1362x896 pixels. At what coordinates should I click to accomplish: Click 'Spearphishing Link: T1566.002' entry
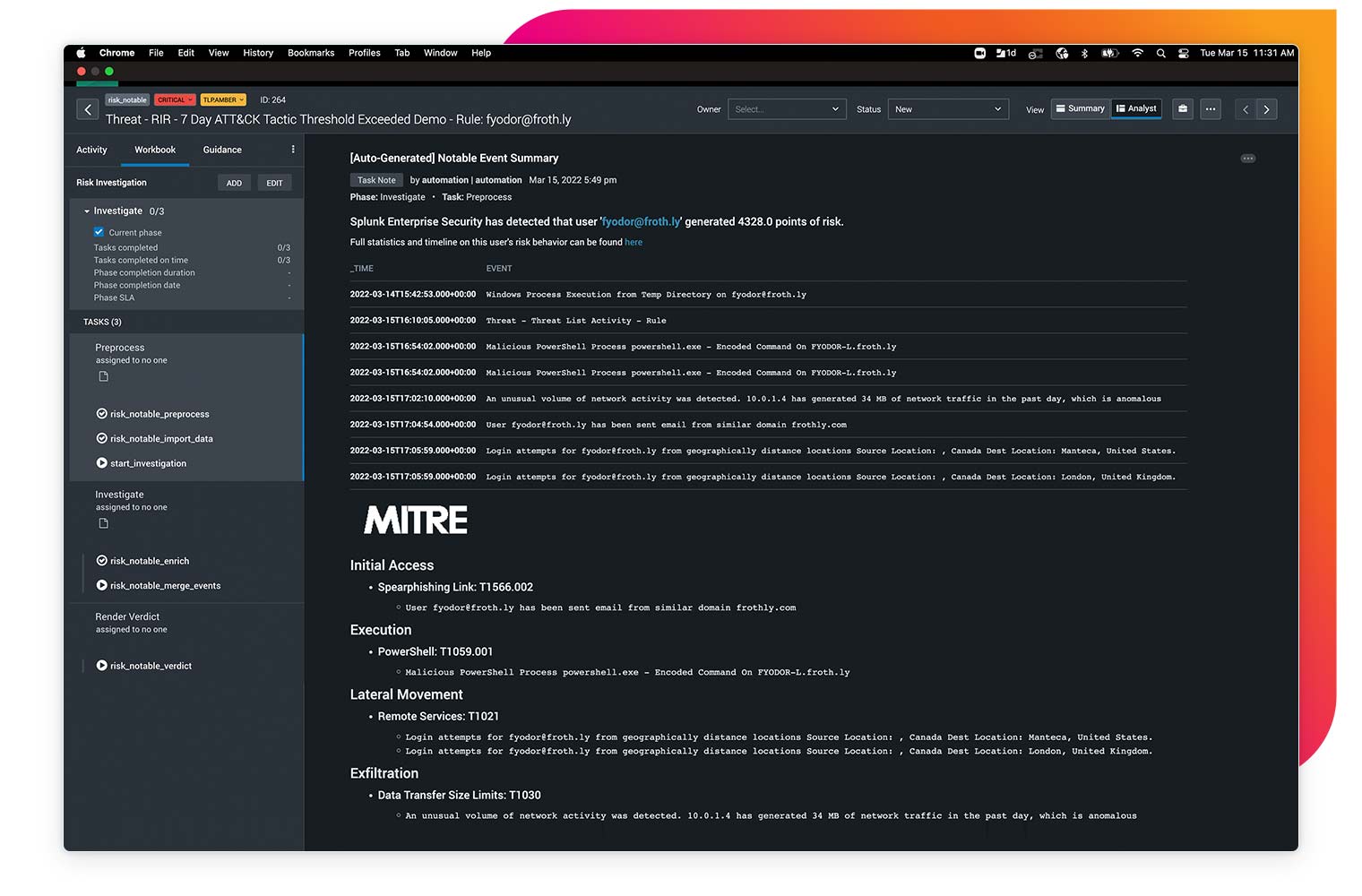(x=455, y=587)
